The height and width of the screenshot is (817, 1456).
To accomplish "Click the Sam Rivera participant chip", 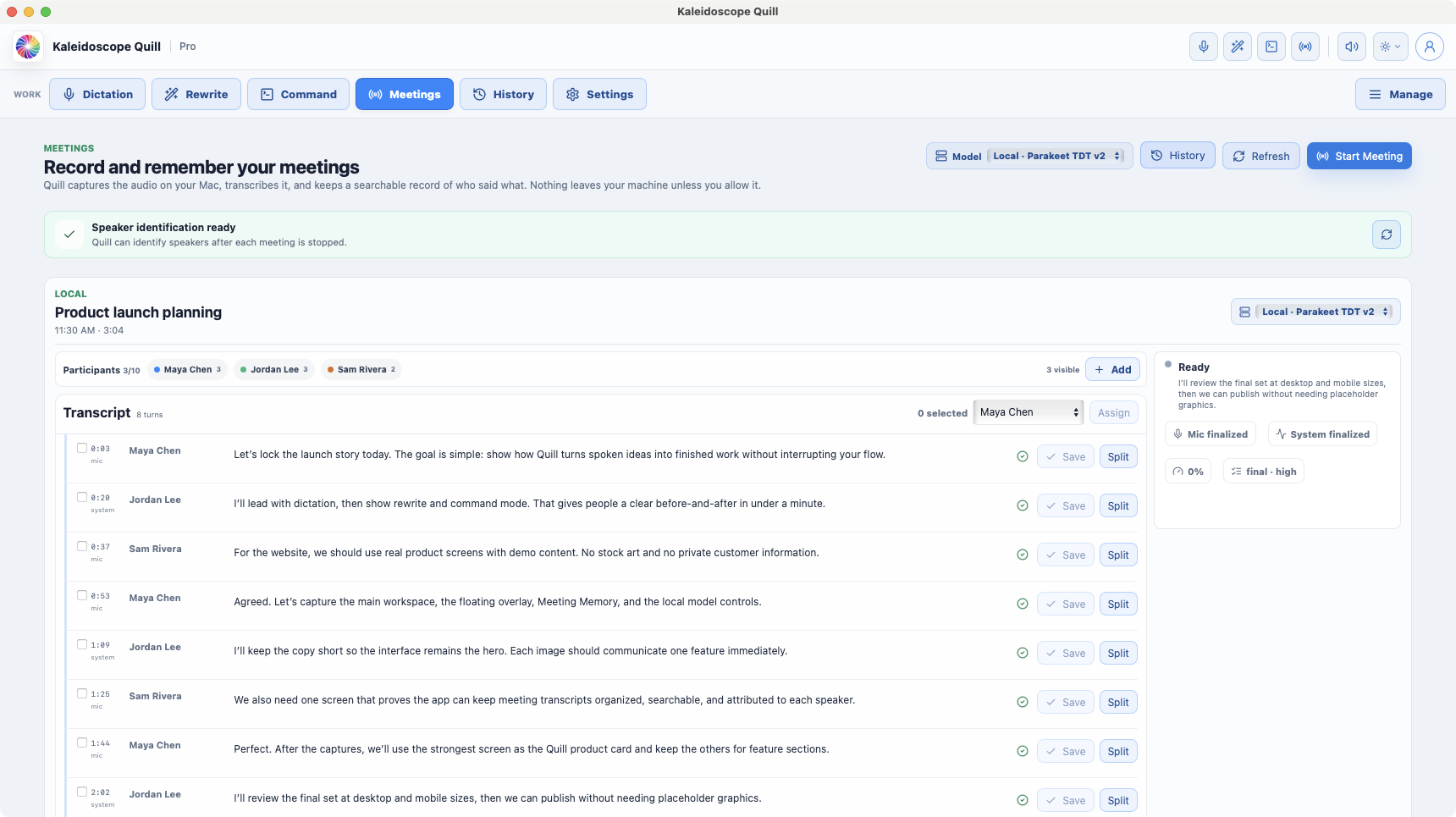I will pos(361,369).
